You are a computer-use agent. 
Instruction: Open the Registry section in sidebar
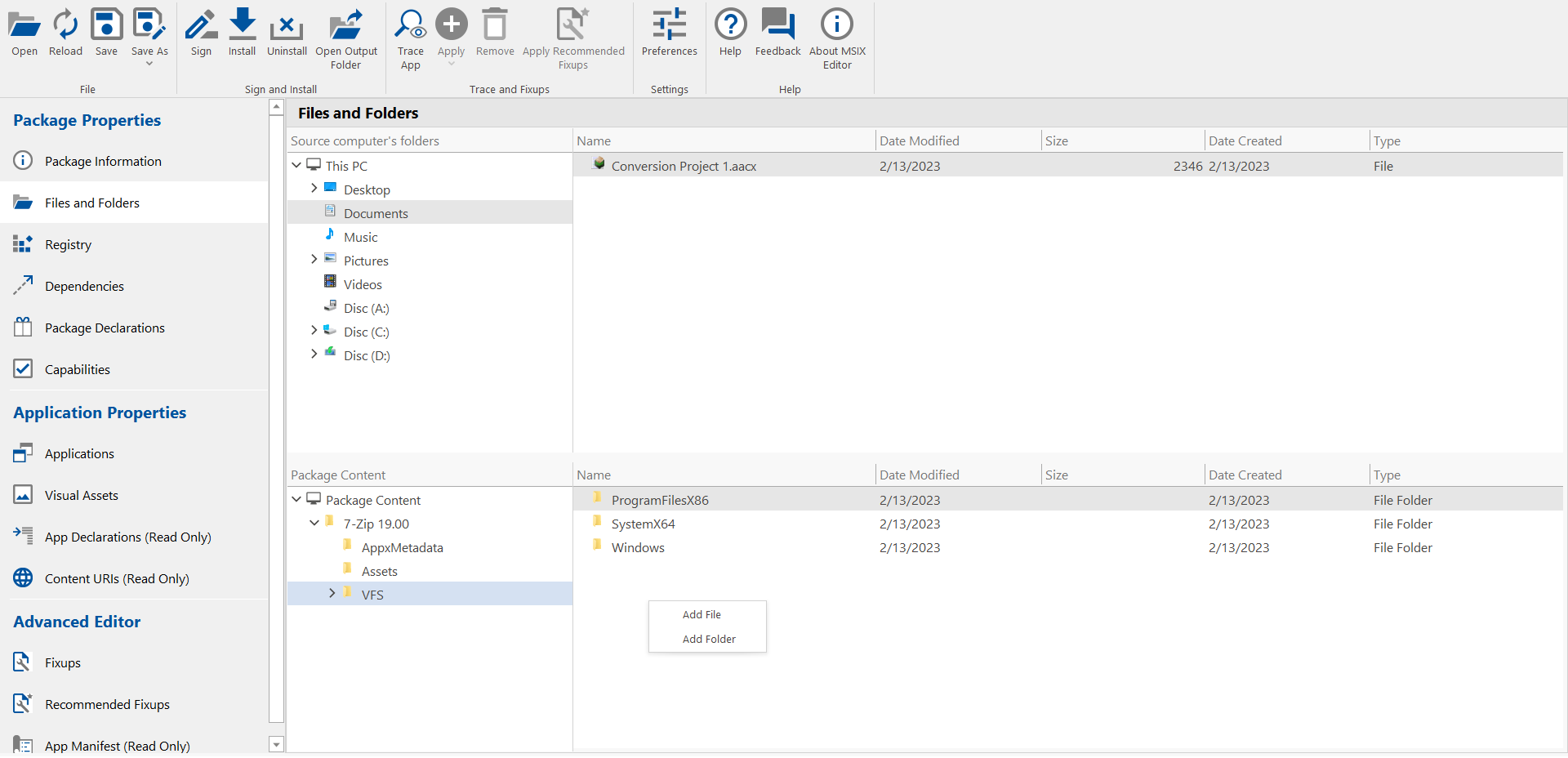point(68,244)
